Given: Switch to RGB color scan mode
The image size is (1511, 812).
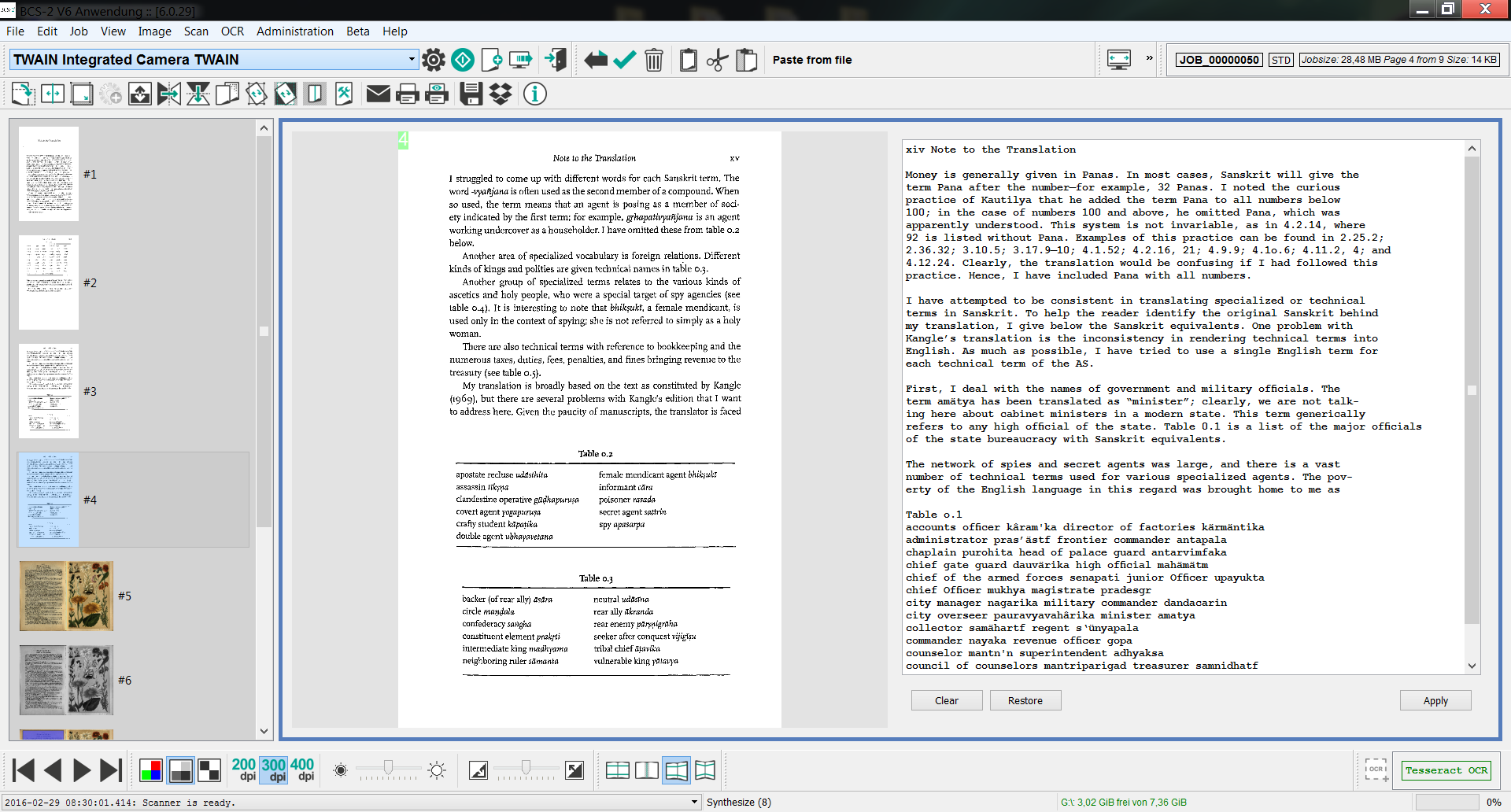Looking at the screenshot, I should click(x=150, y=770).
